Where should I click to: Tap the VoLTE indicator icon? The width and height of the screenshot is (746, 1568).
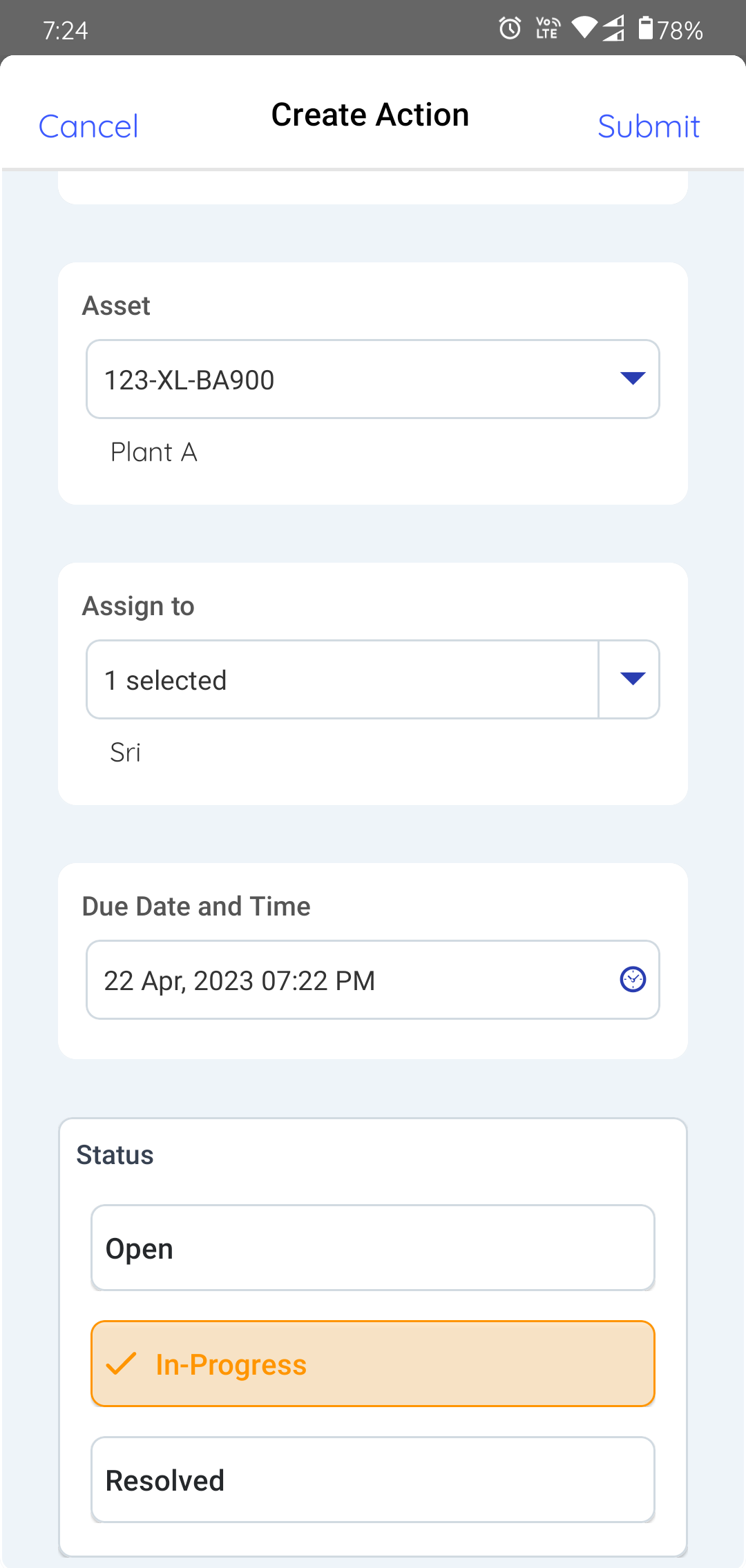(547, 29)
